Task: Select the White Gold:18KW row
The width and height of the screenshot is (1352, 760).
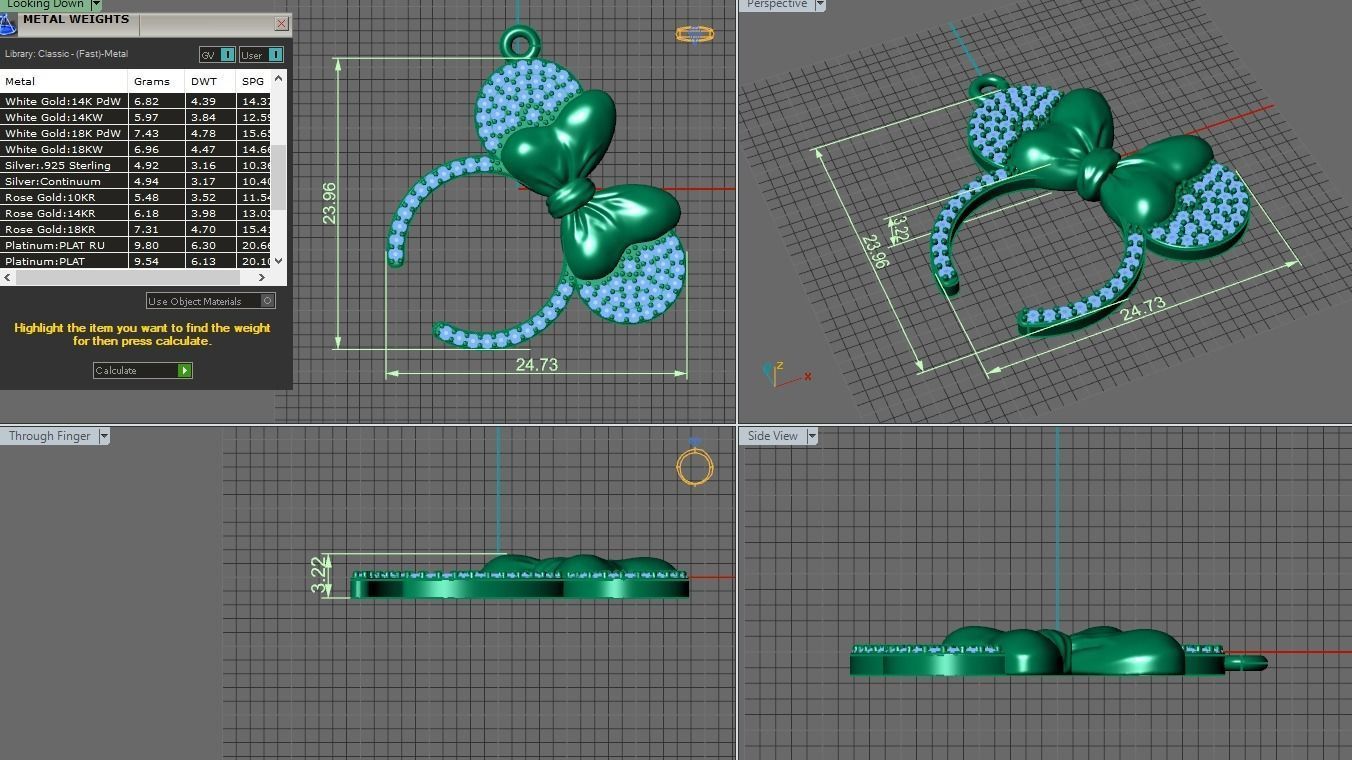Action: pos(135,149)
